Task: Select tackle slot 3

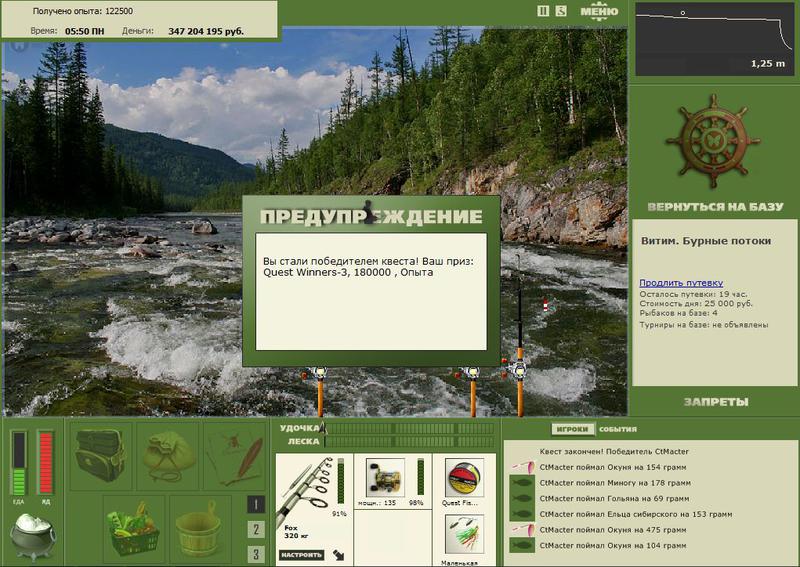Action: click(x=256, y=554)
